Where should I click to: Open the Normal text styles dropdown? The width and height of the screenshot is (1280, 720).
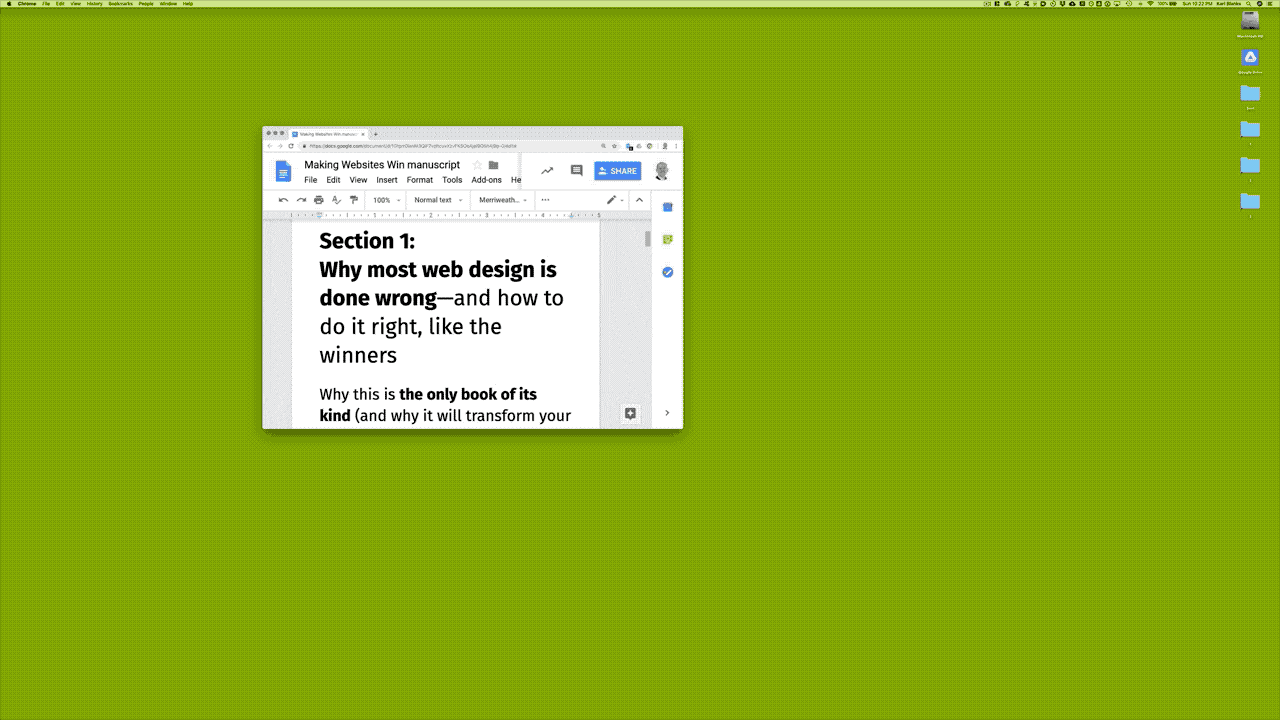438,200
